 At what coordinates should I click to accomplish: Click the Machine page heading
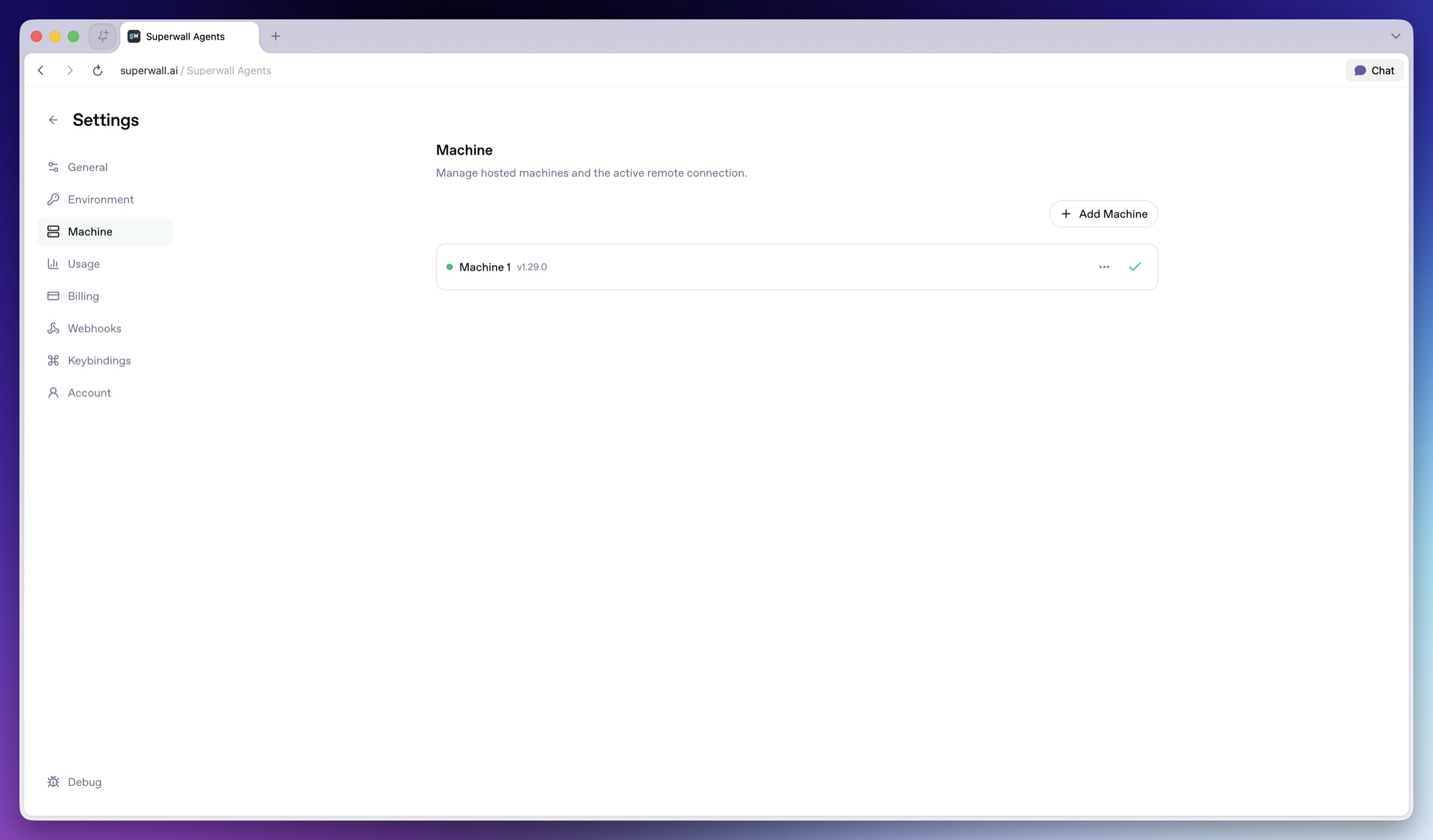(464, 150)
